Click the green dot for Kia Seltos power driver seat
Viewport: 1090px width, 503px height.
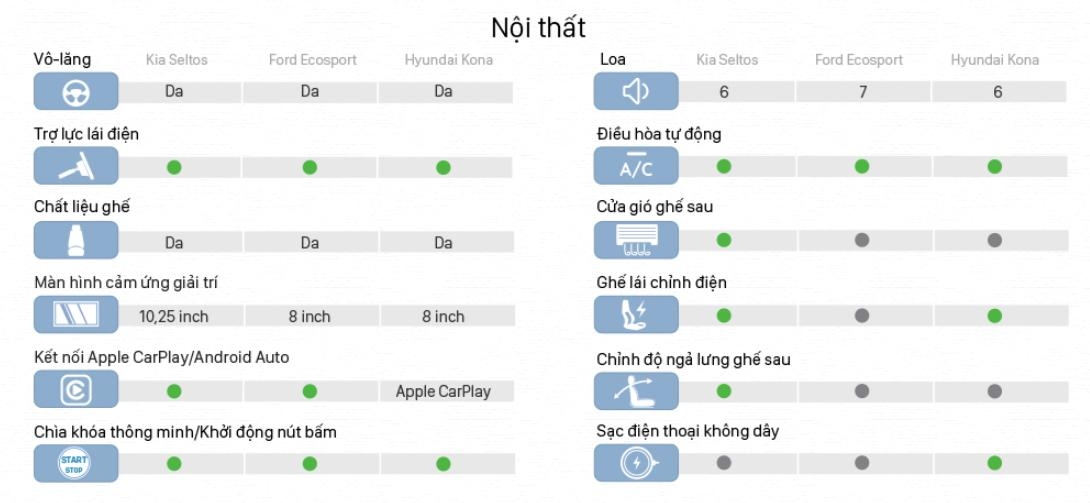724,315
